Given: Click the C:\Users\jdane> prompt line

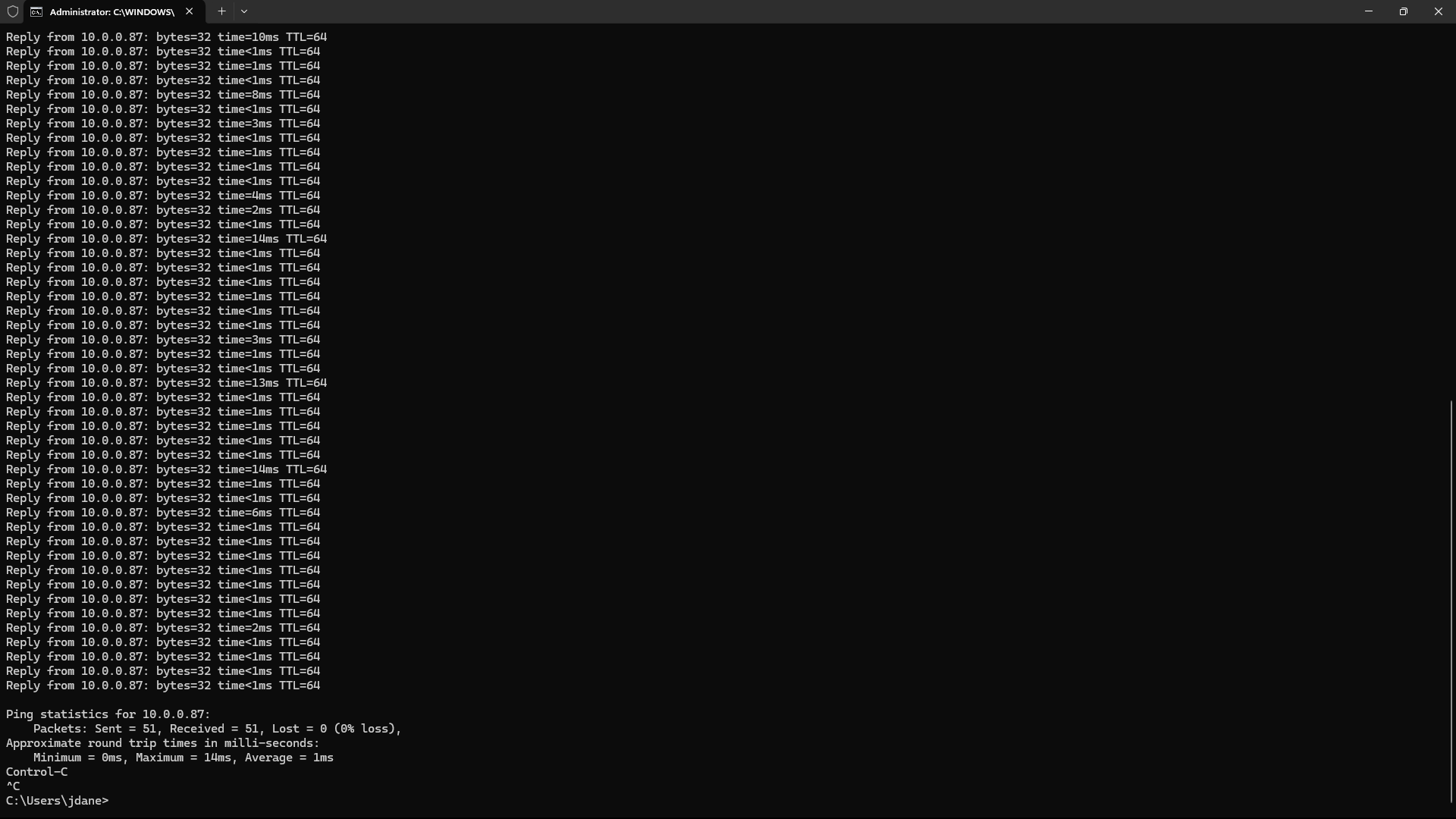Looking at the screenshot, I should point(57,801).
